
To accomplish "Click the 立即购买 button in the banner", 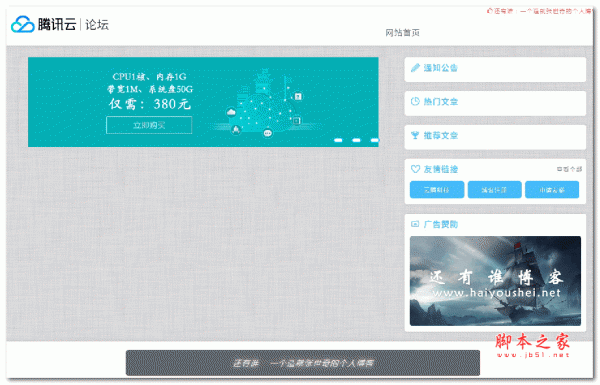I will click(x=149, y=125).
